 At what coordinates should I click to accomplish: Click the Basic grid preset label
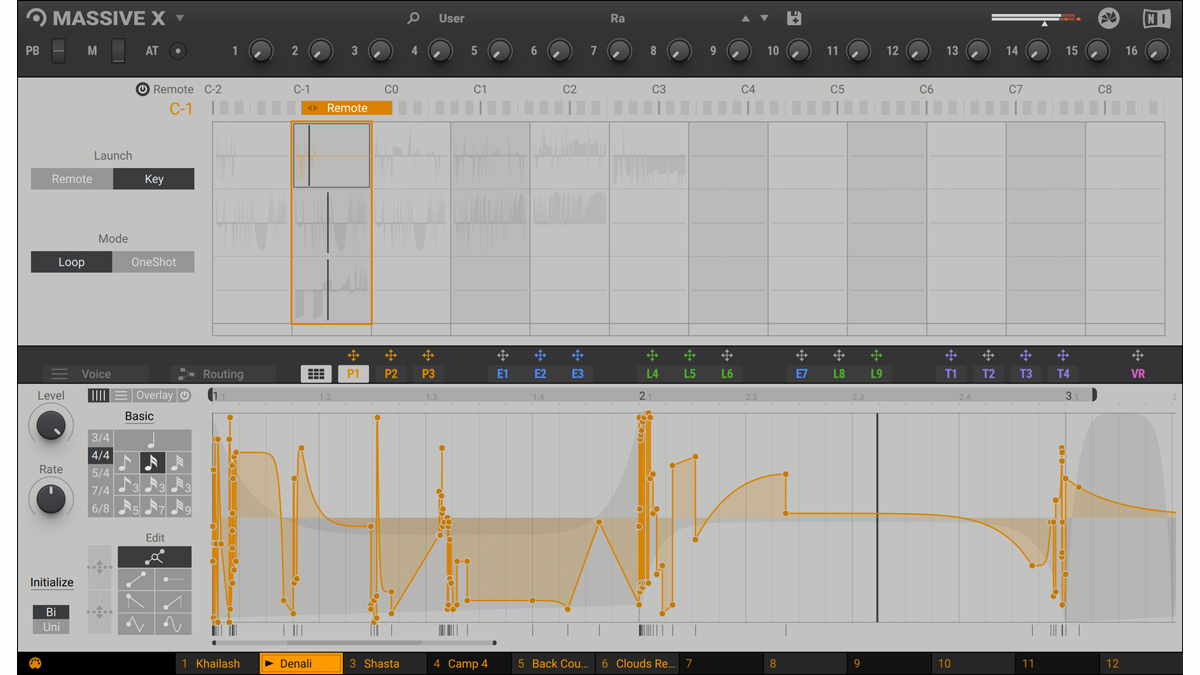coord(139,416)
